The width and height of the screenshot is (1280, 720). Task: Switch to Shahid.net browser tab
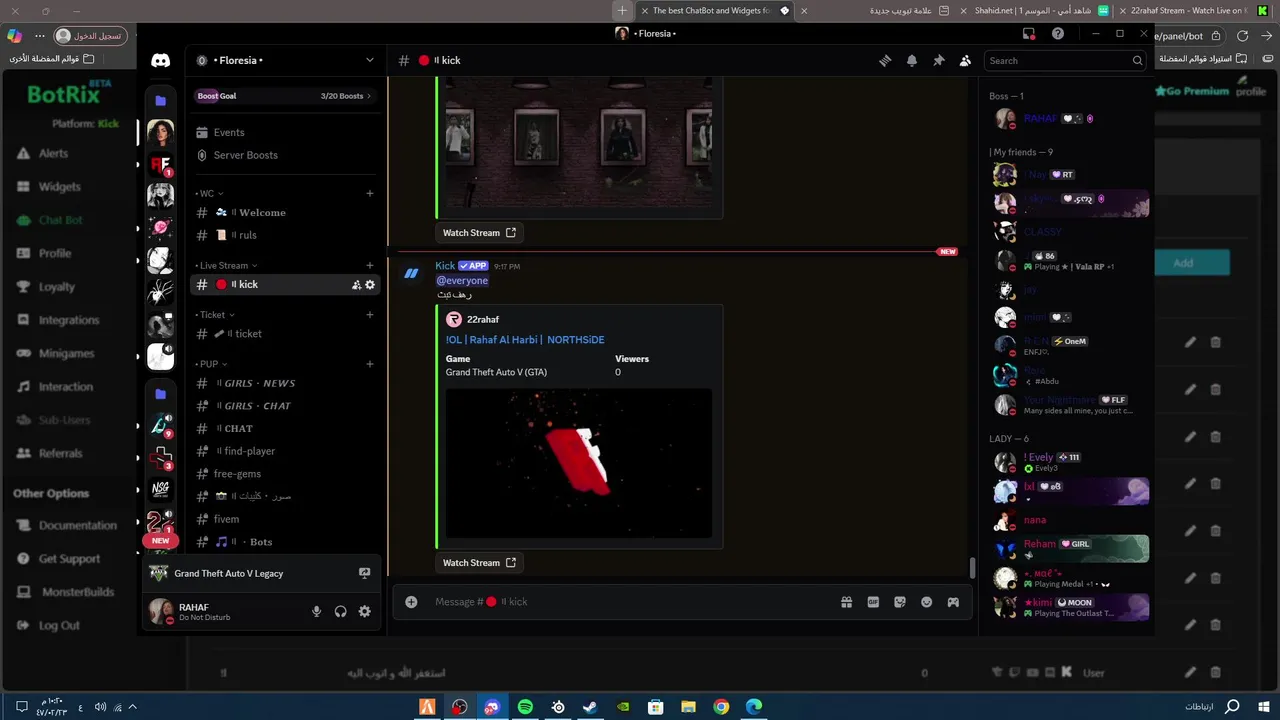pyautogui.click(x=1042, y=11)
